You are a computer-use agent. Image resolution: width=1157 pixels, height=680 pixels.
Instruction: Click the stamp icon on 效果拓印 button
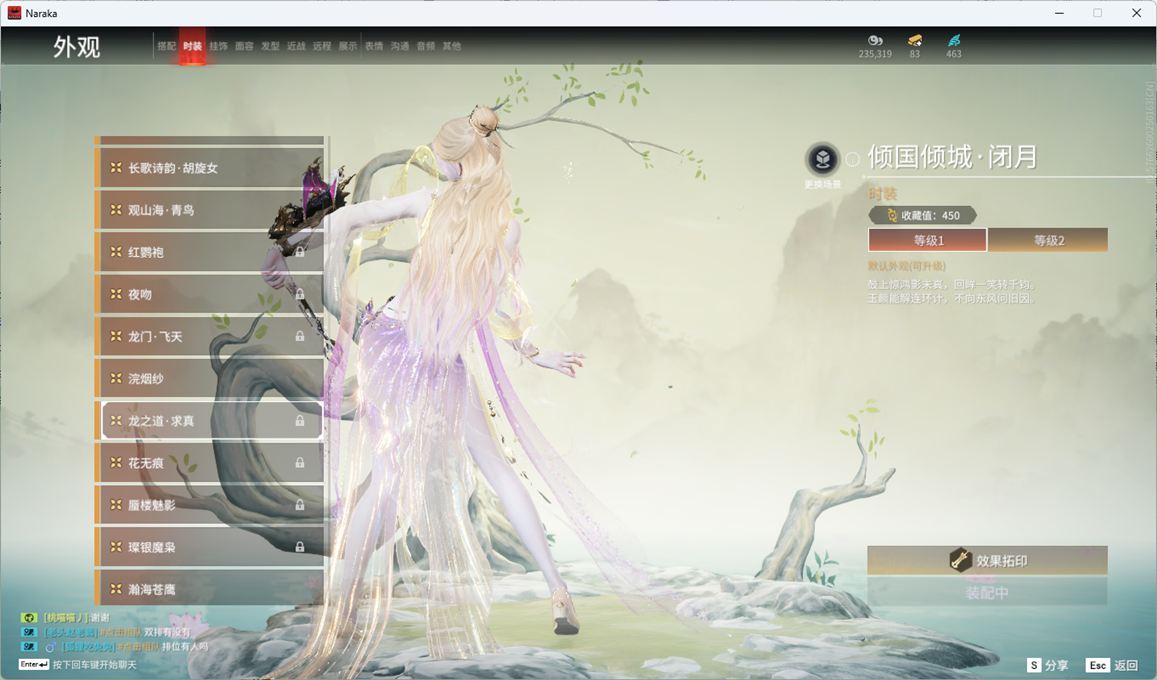959,560
